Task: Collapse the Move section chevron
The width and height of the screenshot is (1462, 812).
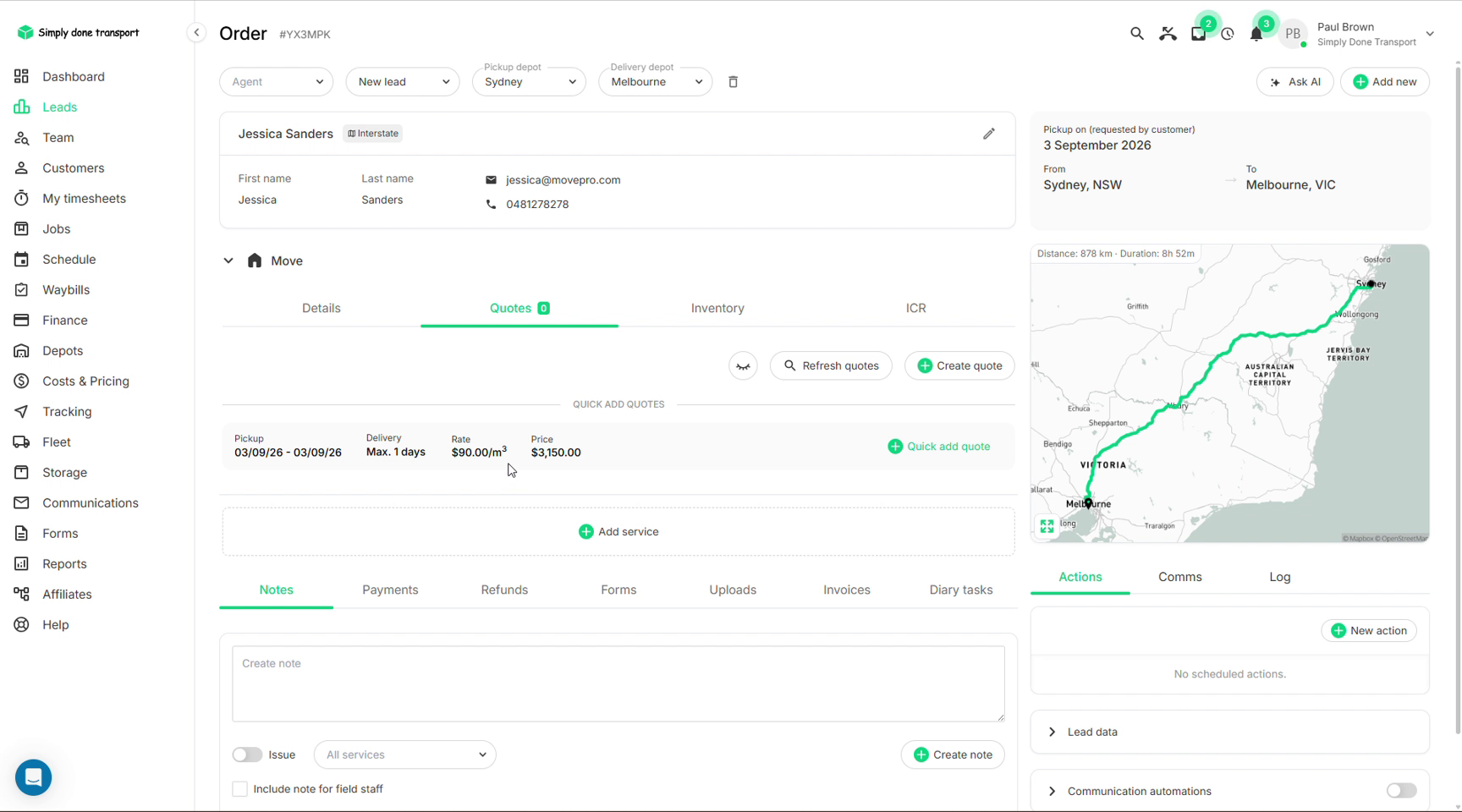Action: 228,261
